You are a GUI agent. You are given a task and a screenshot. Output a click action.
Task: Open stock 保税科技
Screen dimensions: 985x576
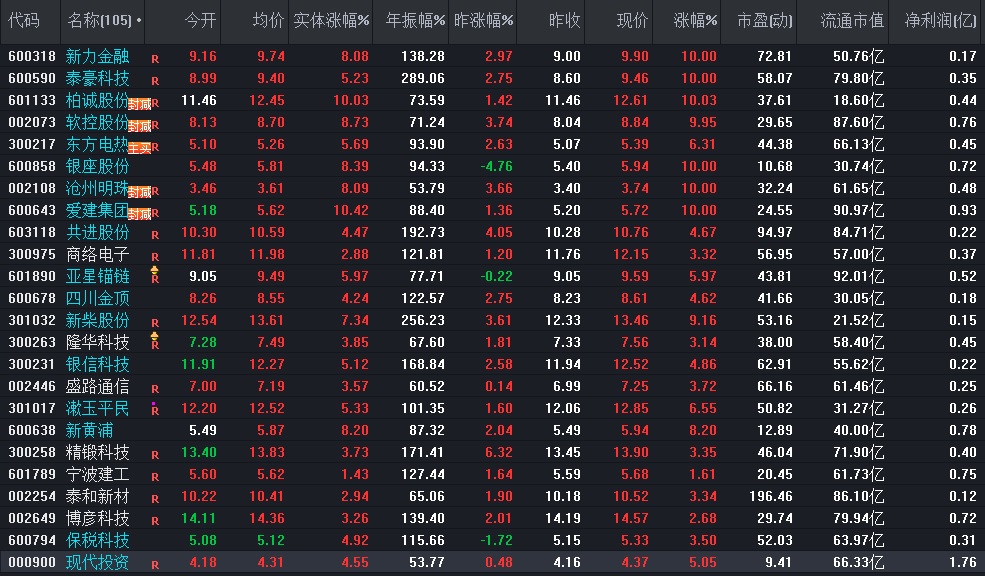pyautogui.click(x=97, y=540)
